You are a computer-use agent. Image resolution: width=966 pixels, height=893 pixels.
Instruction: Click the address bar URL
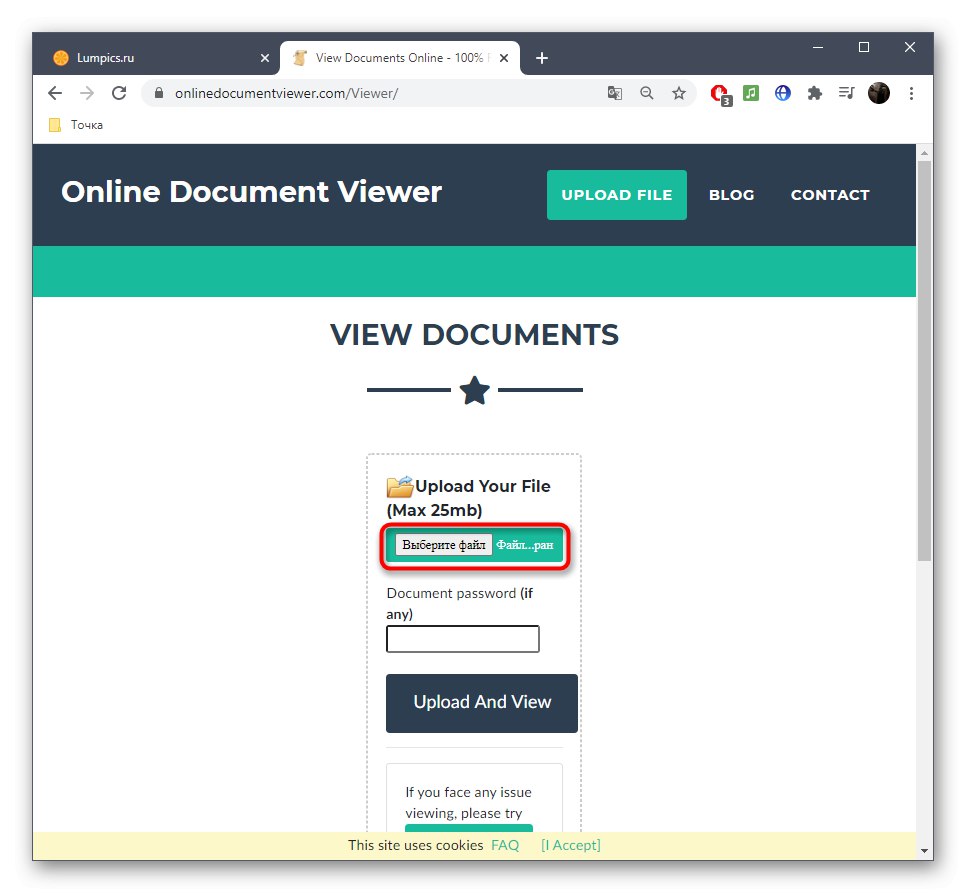click(286, 93)
